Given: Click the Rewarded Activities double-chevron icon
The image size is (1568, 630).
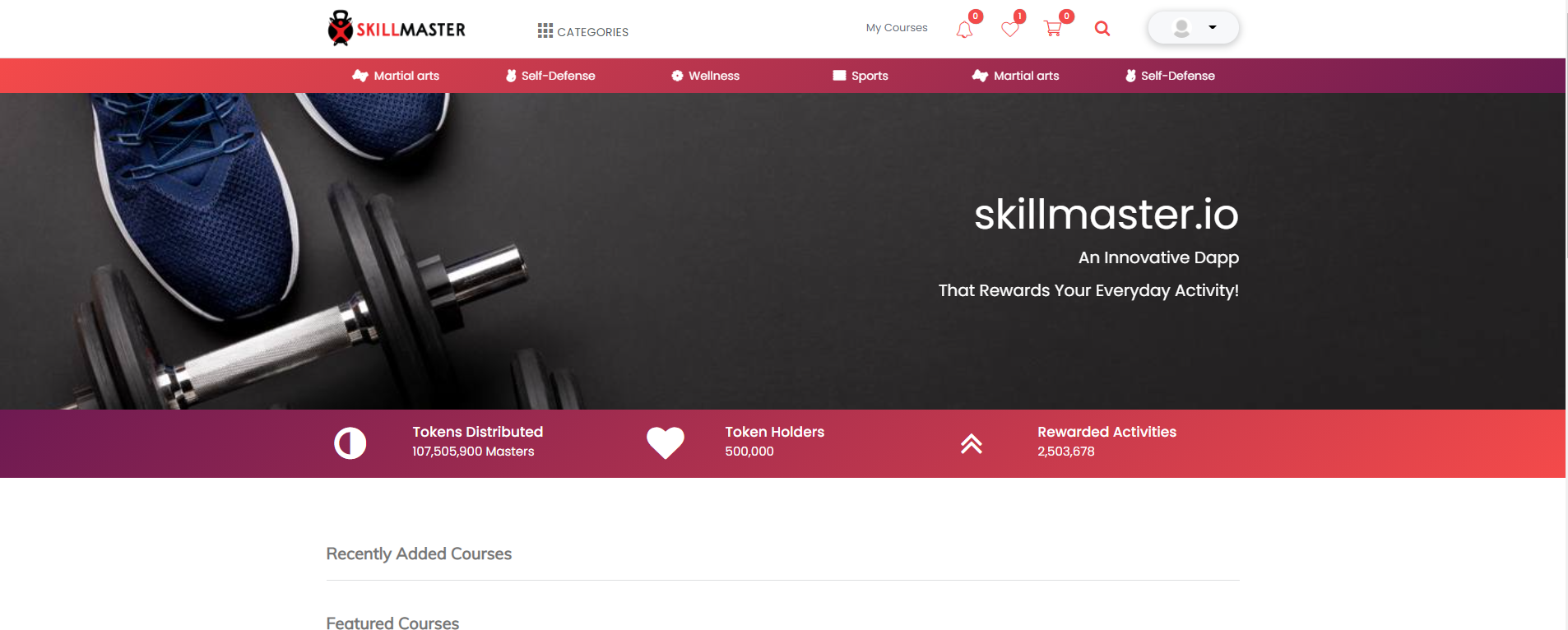Looking at the screenshot, I should tap(972, 443).
